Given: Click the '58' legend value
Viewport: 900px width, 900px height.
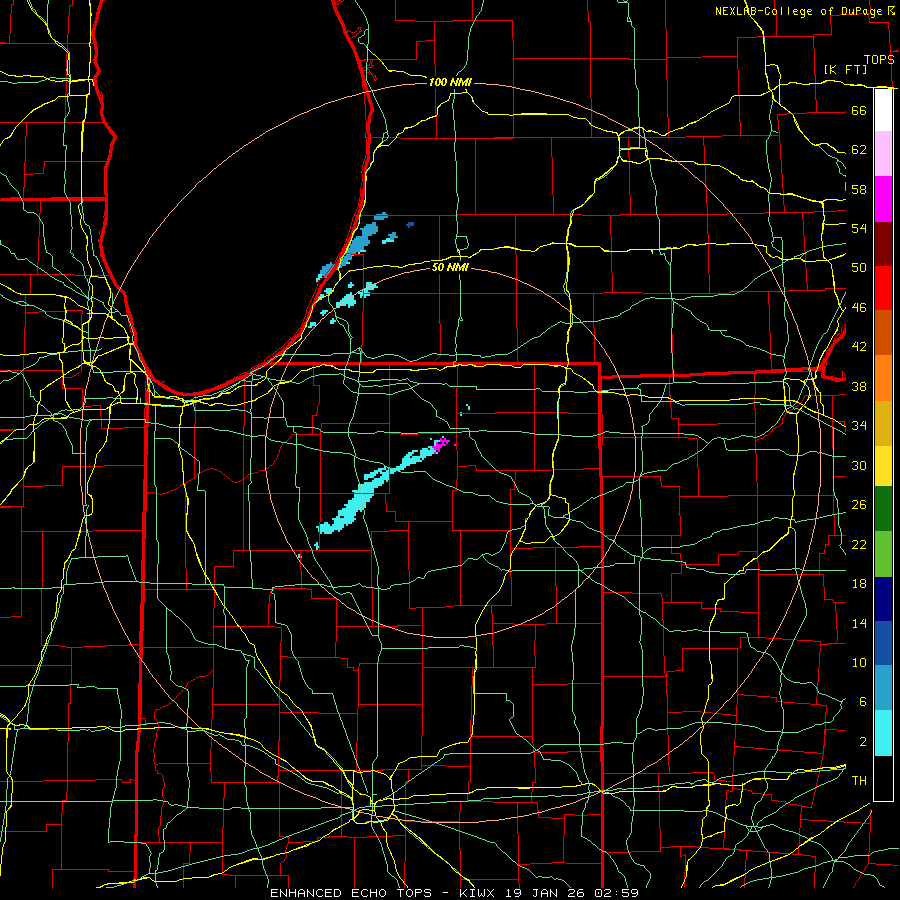Looking at the screenshot, I should tap(859, 189).
